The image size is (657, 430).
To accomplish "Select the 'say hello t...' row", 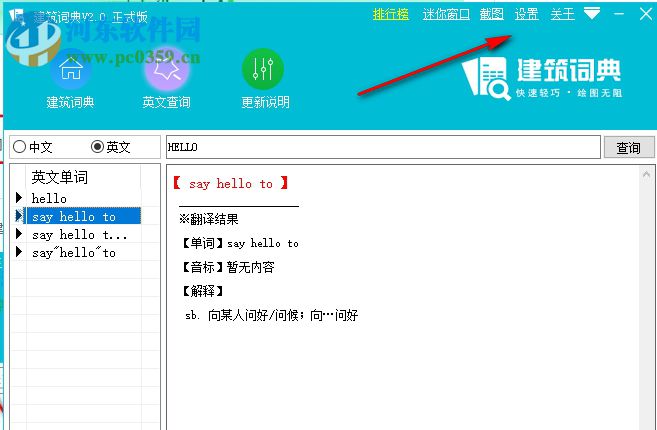I will (x=83, y=234).
